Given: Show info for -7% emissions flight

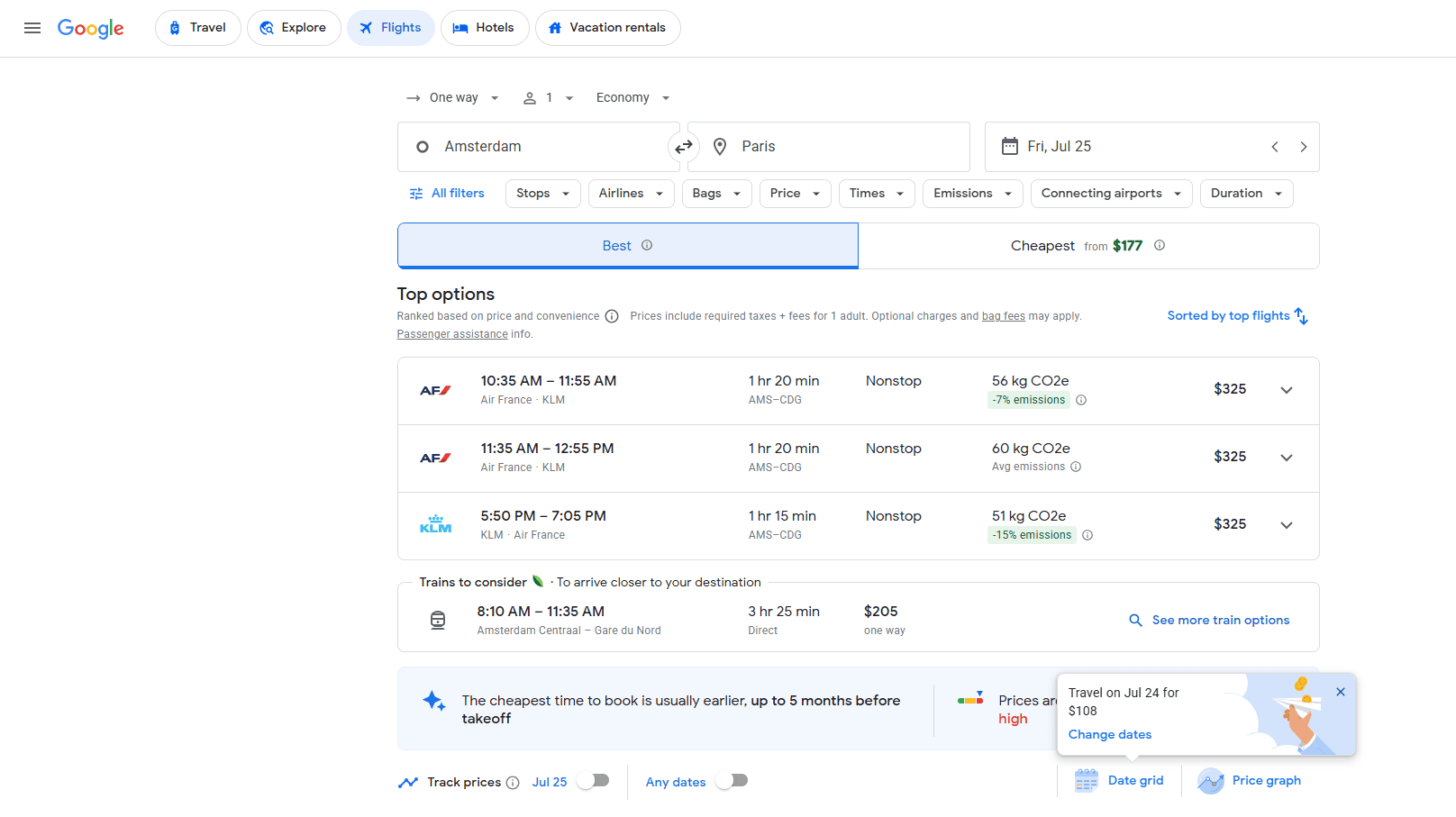Looking at the screenshot, I should (1081, 400).
